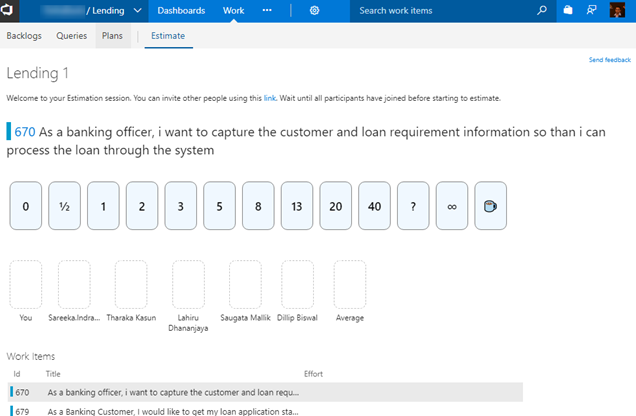Click the card slot labeled You
Image resolution: width=636 pixels, height=416 pixels.
[26, 285]
